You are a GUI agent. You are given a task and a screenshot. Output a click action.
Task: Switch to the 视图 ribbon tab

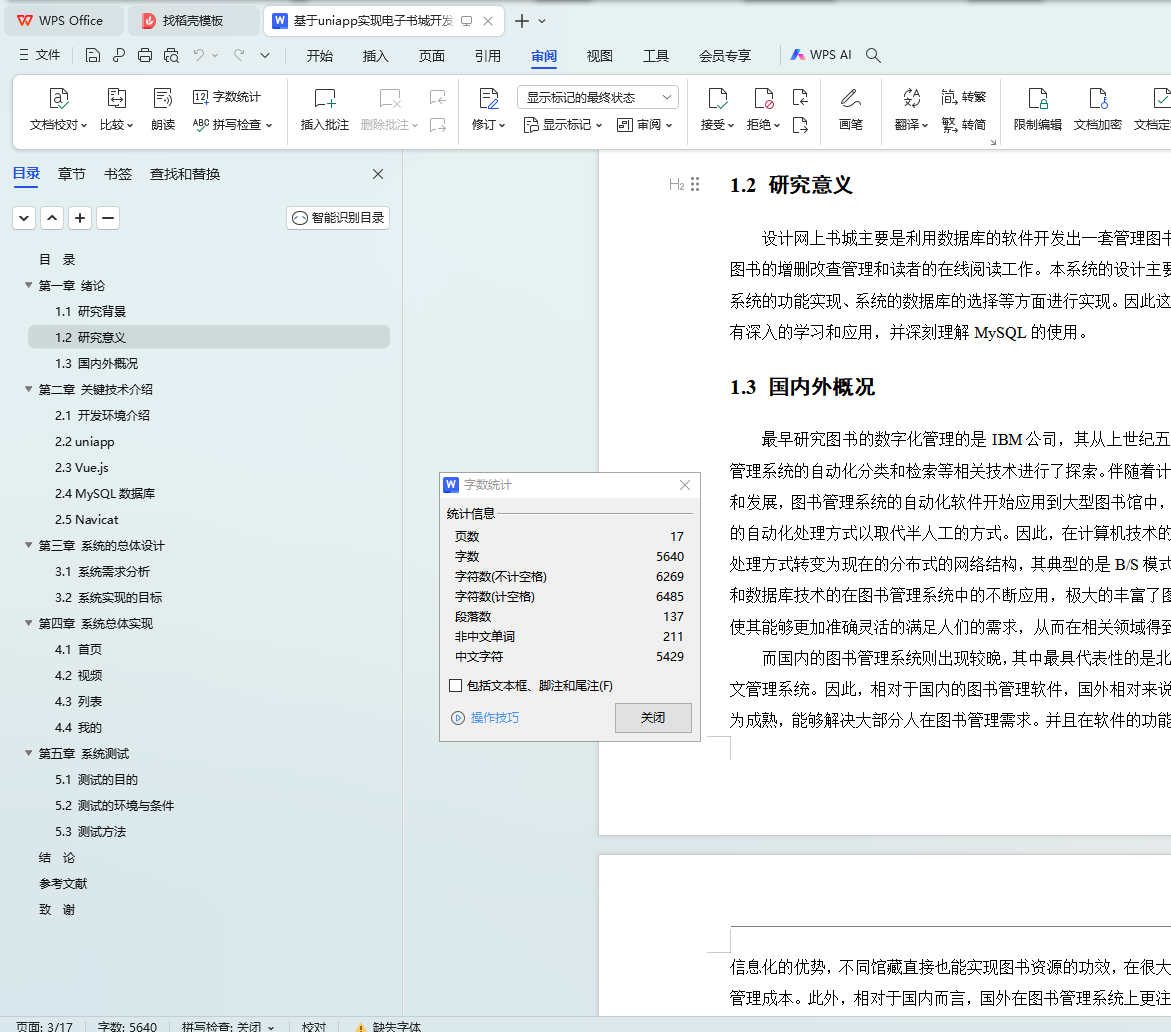pyautogui.click(x=600, y=56)
